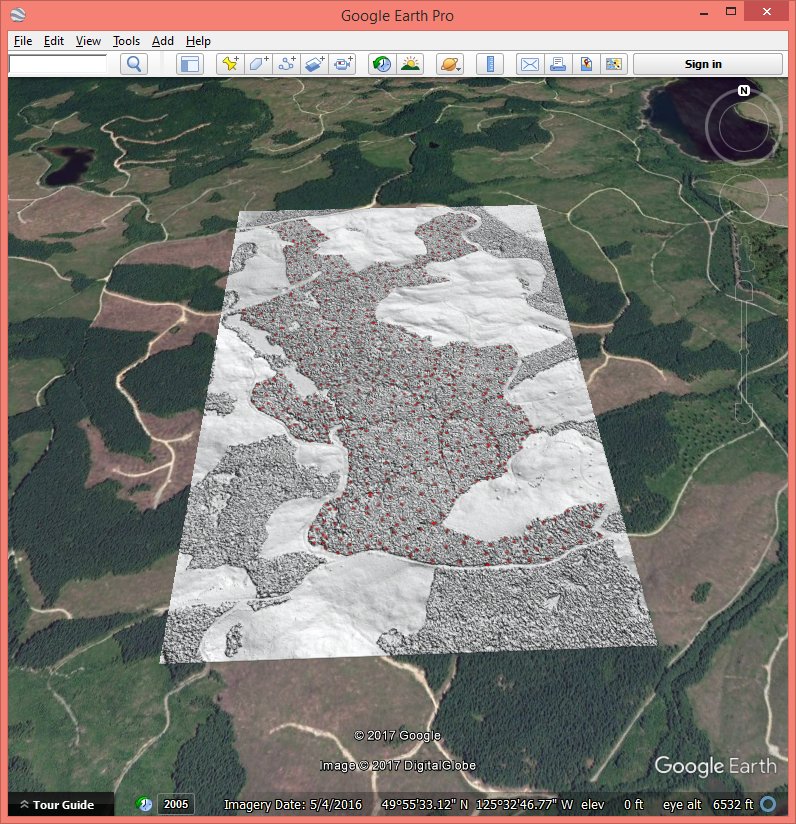Toggle the sidebar panel visibility
796x824 pixels.
point(189,64)
